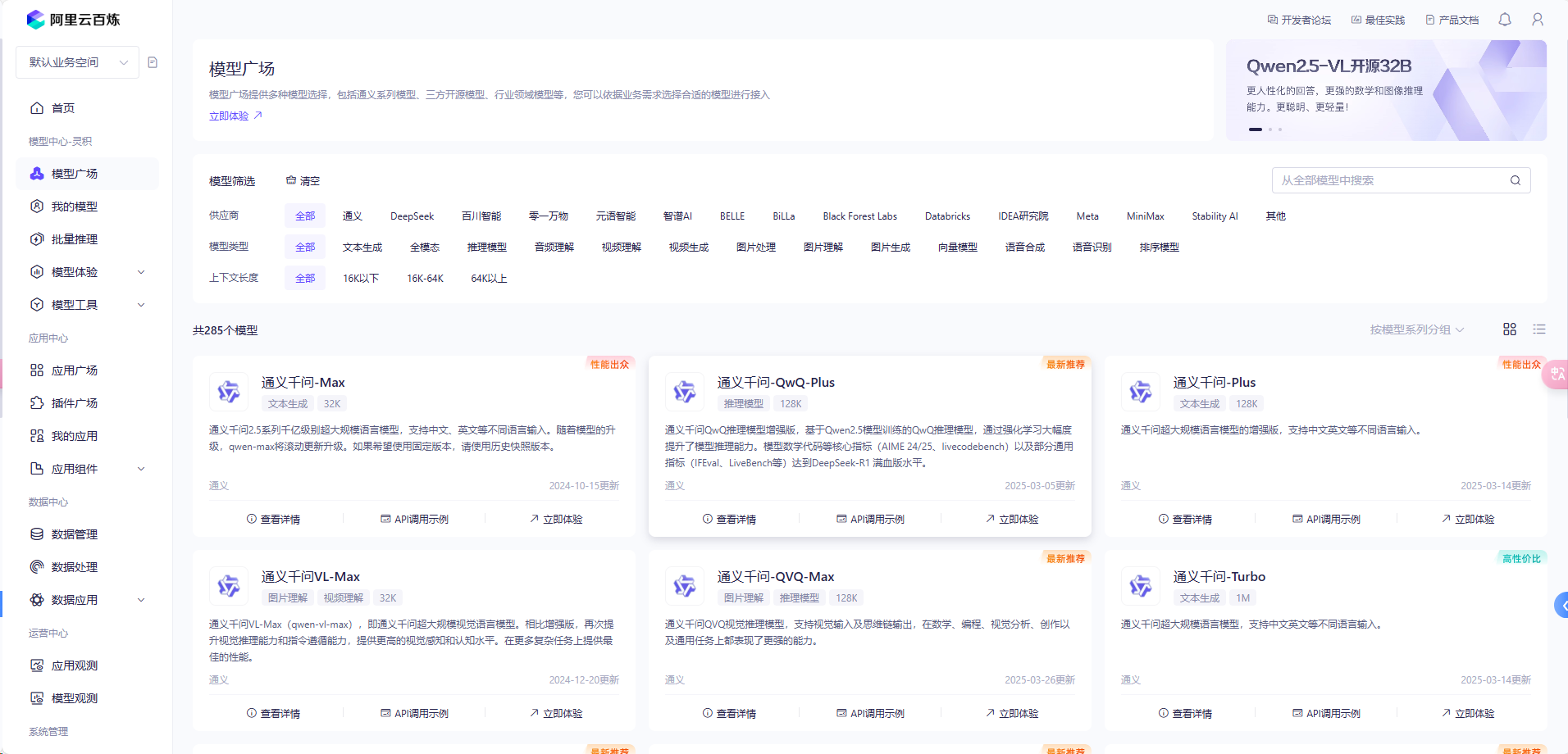
Task: Expand 应用组件 submenu
Action: [x=87, y=469]
